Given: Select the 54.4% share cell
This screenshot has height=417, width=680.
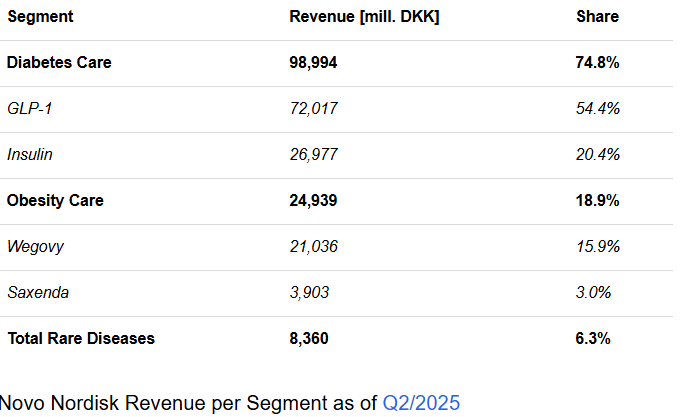Looking at the screenshot, I should coord(598,108).
